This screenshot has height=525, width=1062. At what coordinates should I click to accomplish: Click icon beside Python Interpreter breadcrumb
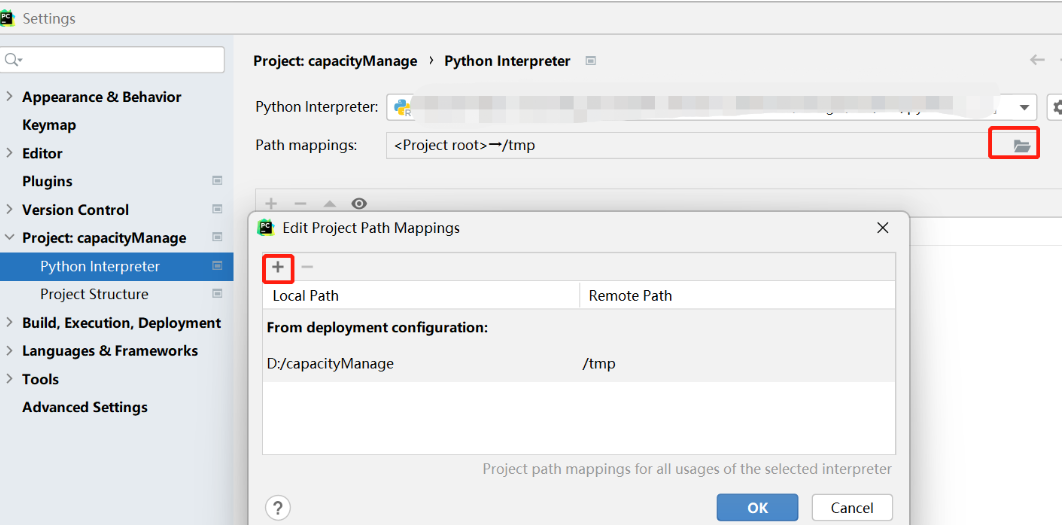(x=591, y=61)
